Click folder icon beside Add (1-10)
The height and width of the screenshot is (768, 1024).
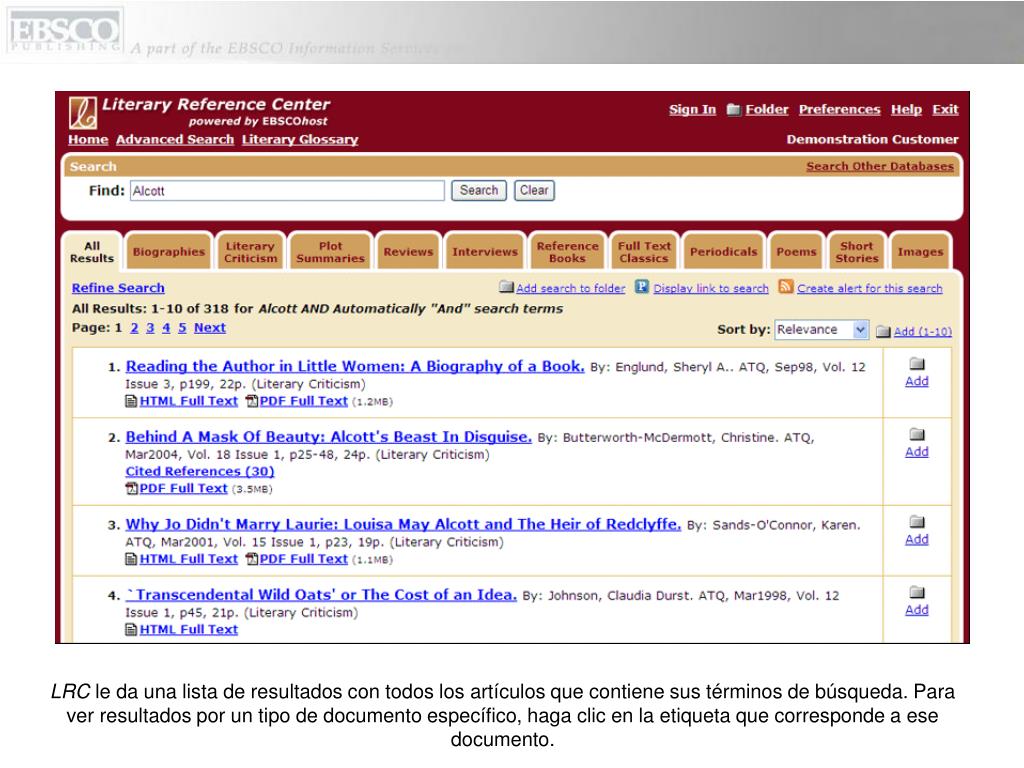[883, 331]
